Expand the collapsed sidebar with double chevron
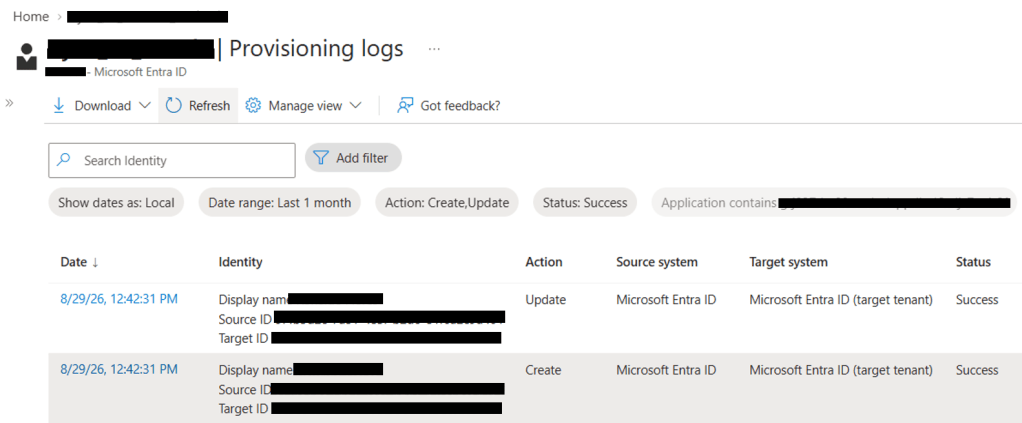 tap(9, 102)
